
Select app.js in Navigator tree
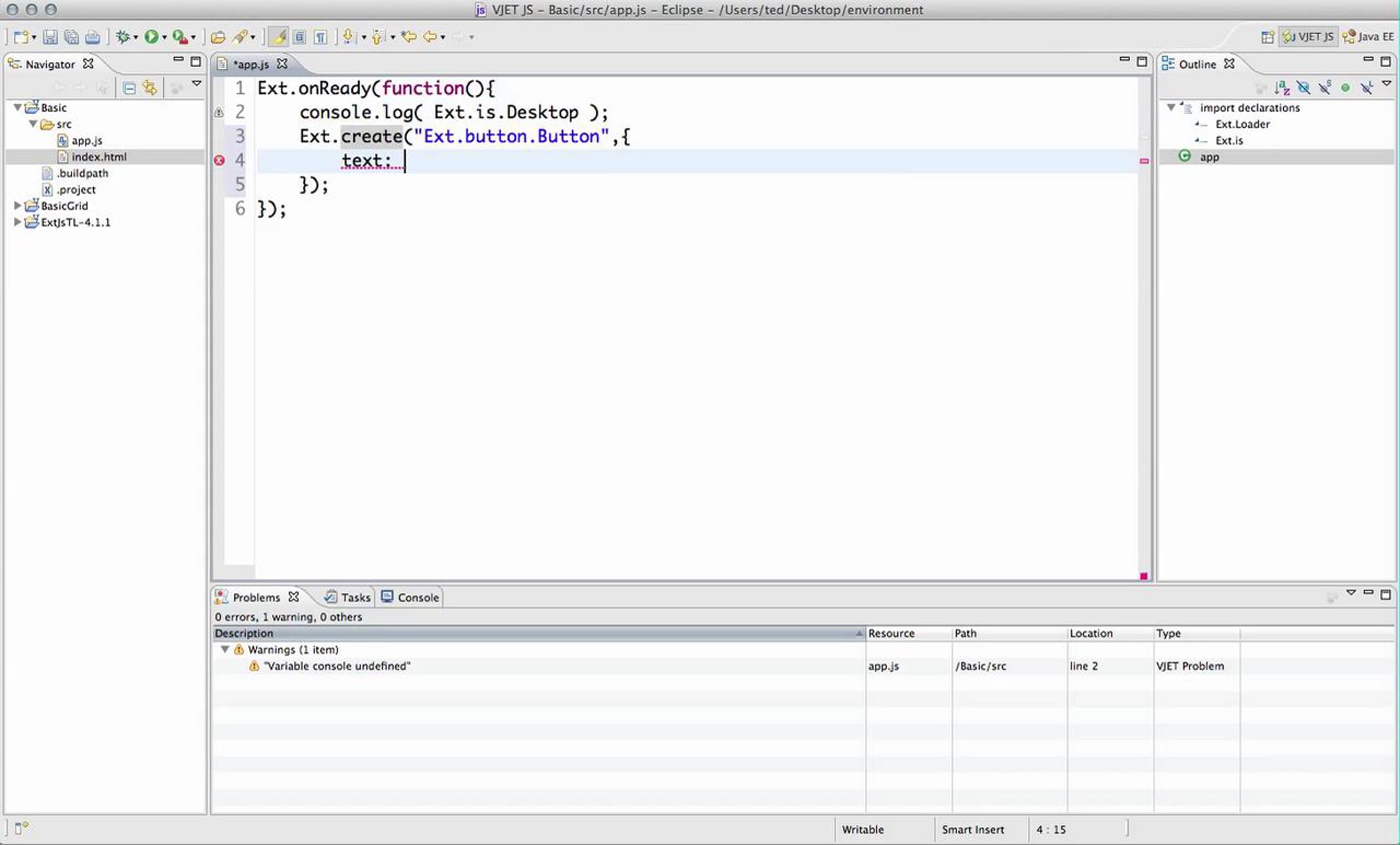(x=86, y=141)
